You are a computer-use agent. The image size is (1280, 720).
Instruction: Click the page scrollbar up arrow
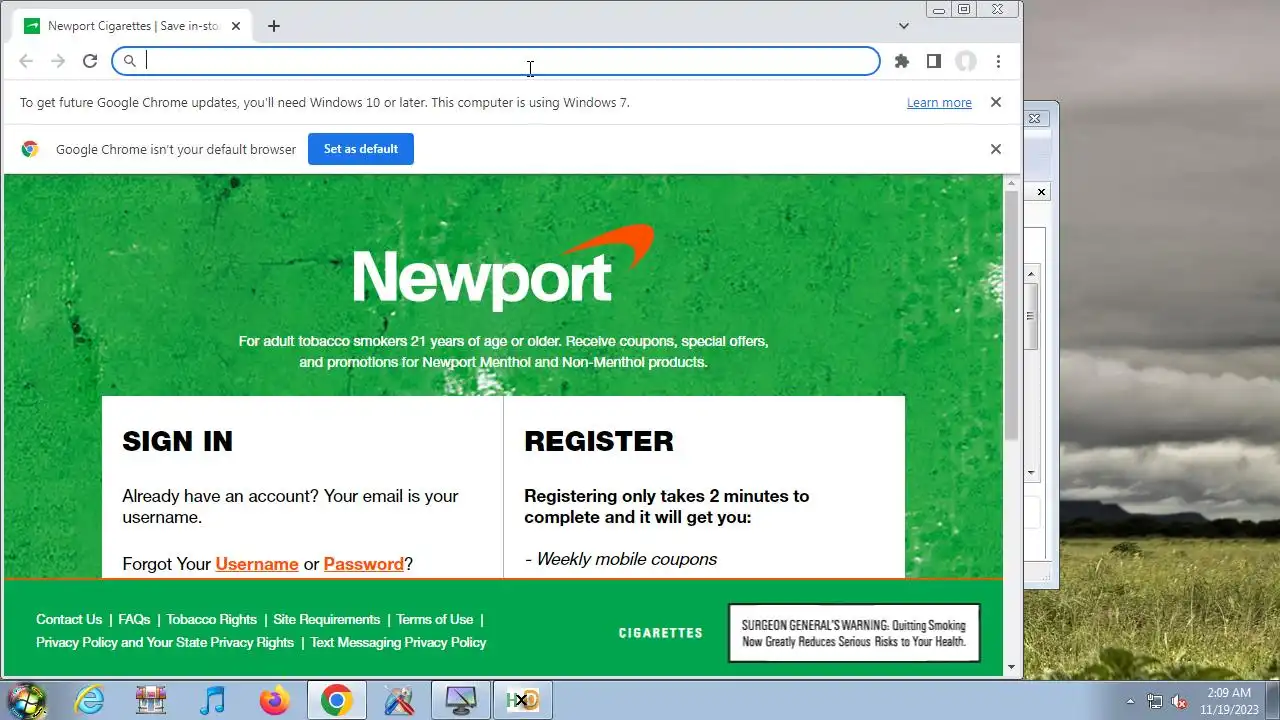click(x=1011, y=182)
